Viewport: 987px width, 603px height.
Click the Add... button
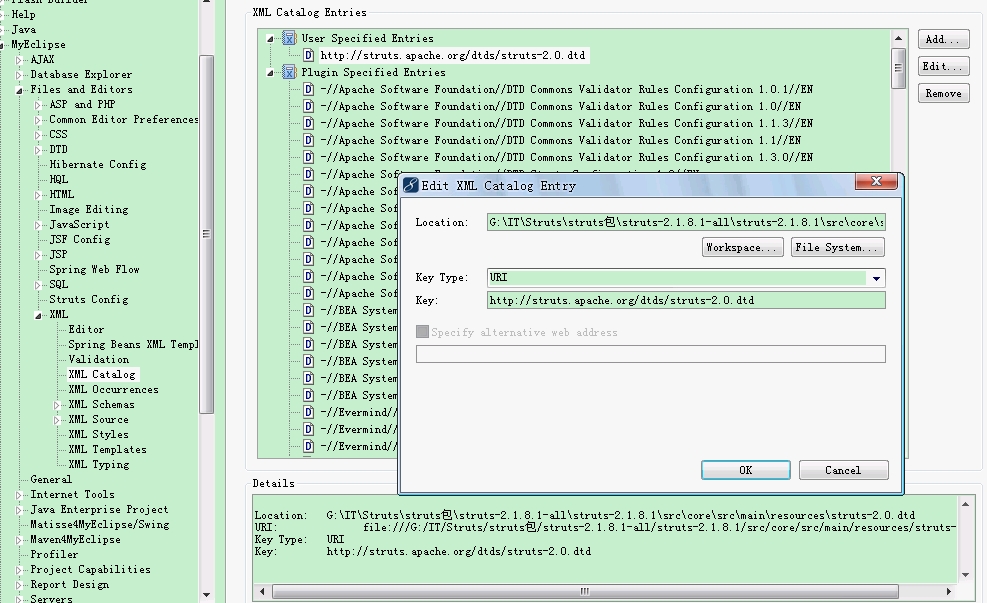tap(943, 39)
